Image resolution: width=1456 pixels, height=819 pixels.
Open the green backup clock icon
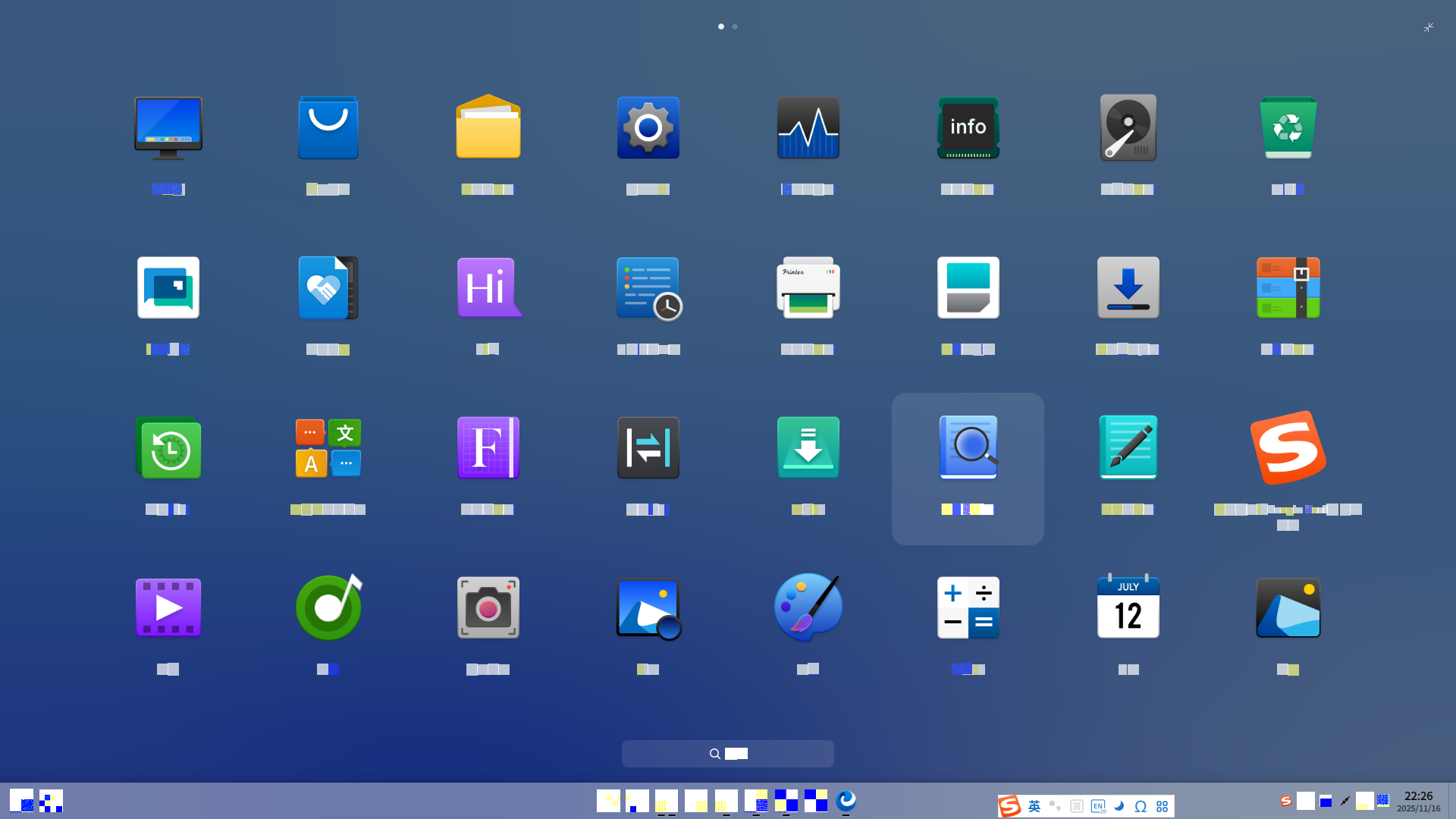click(168, 447)
